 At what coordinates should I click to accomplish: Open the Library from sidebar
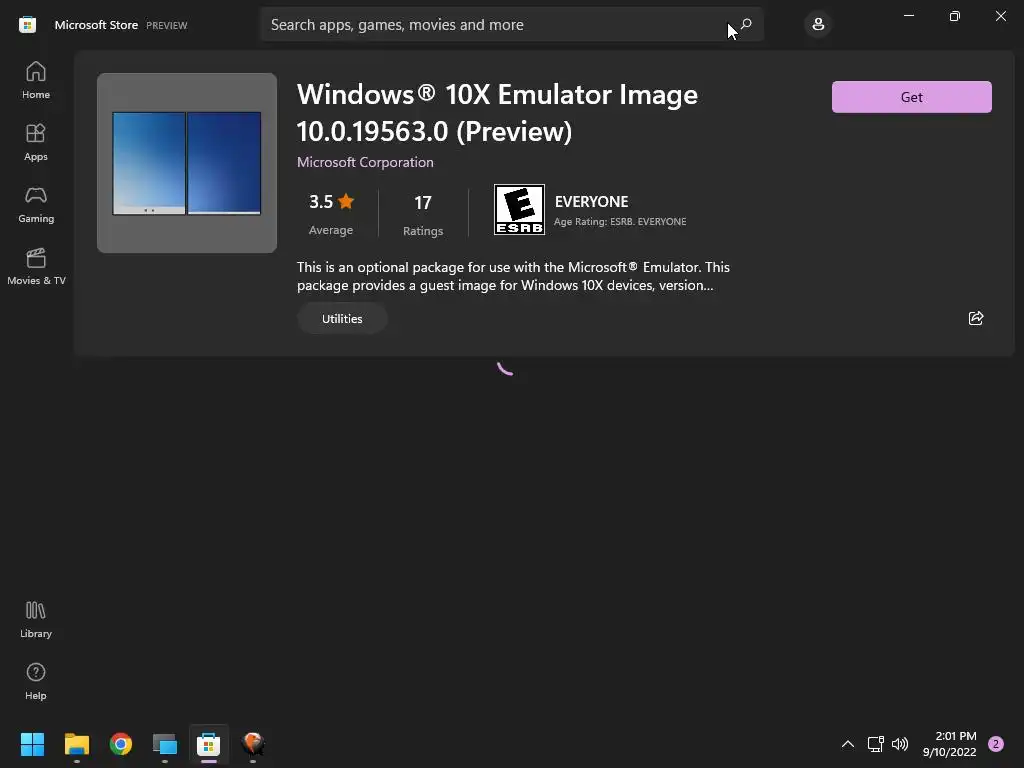pos(36,619)
